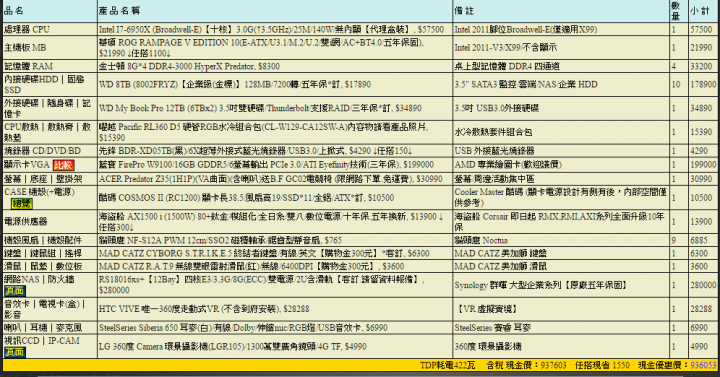Click the 機殼風扇 category cell
The width and height of the screenshot is (720, 377).
click(x=50, y=240)
